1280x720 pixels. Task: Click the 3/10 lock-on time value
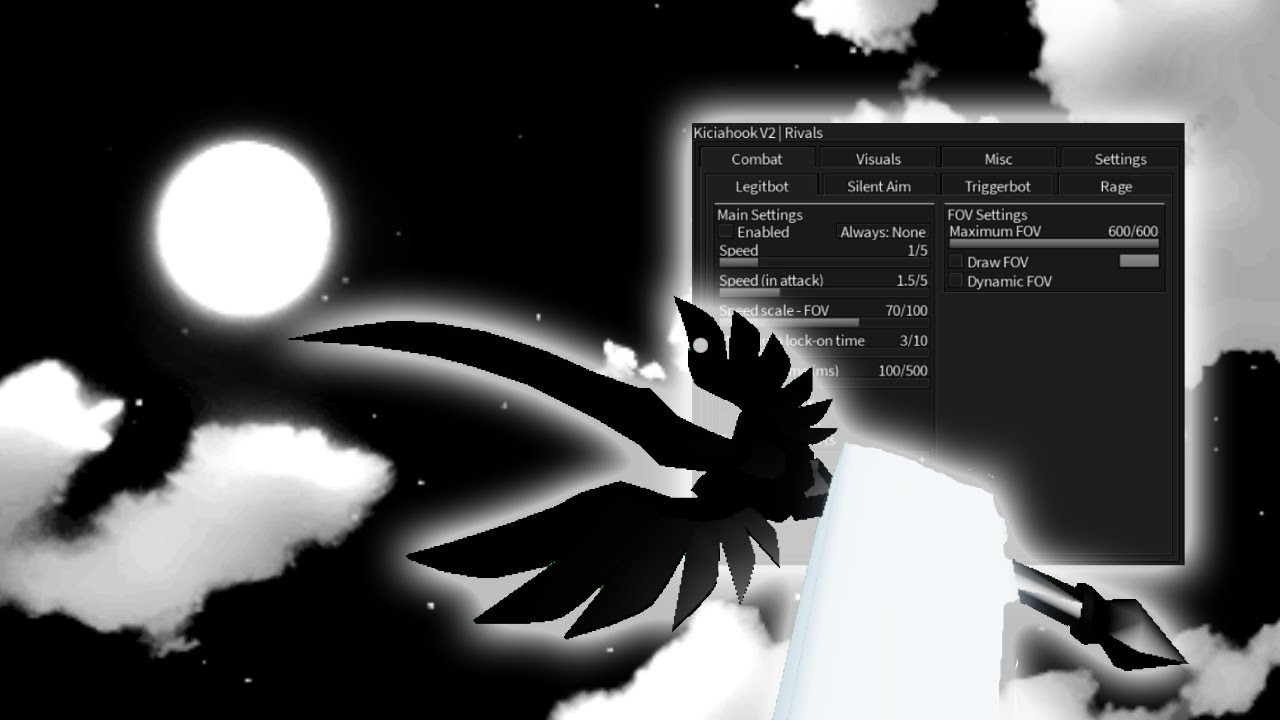click(913, 341)
